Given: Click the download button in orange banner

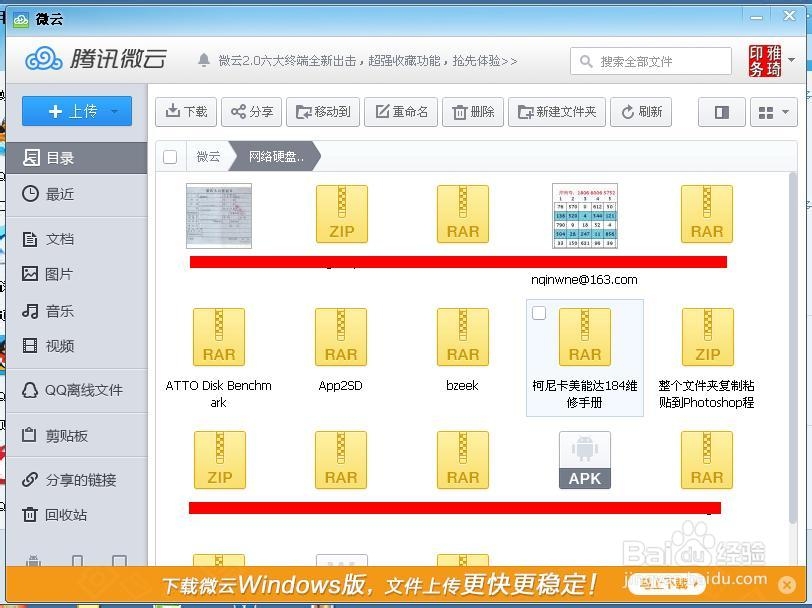Looking at the screenshot, I should pyautogui.click(x=667, y=584).
